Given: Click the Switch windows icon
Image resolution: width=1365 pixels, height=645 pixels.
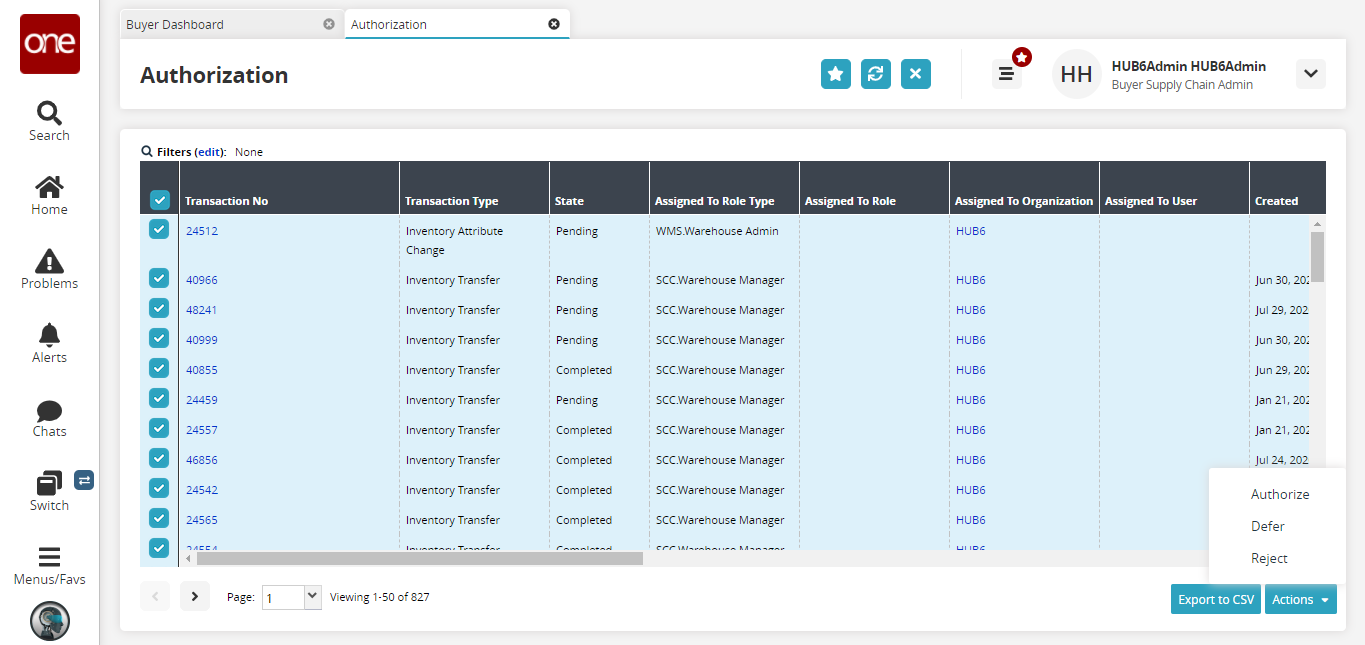Looking at the screenshot, I should [x=49, y=484].
